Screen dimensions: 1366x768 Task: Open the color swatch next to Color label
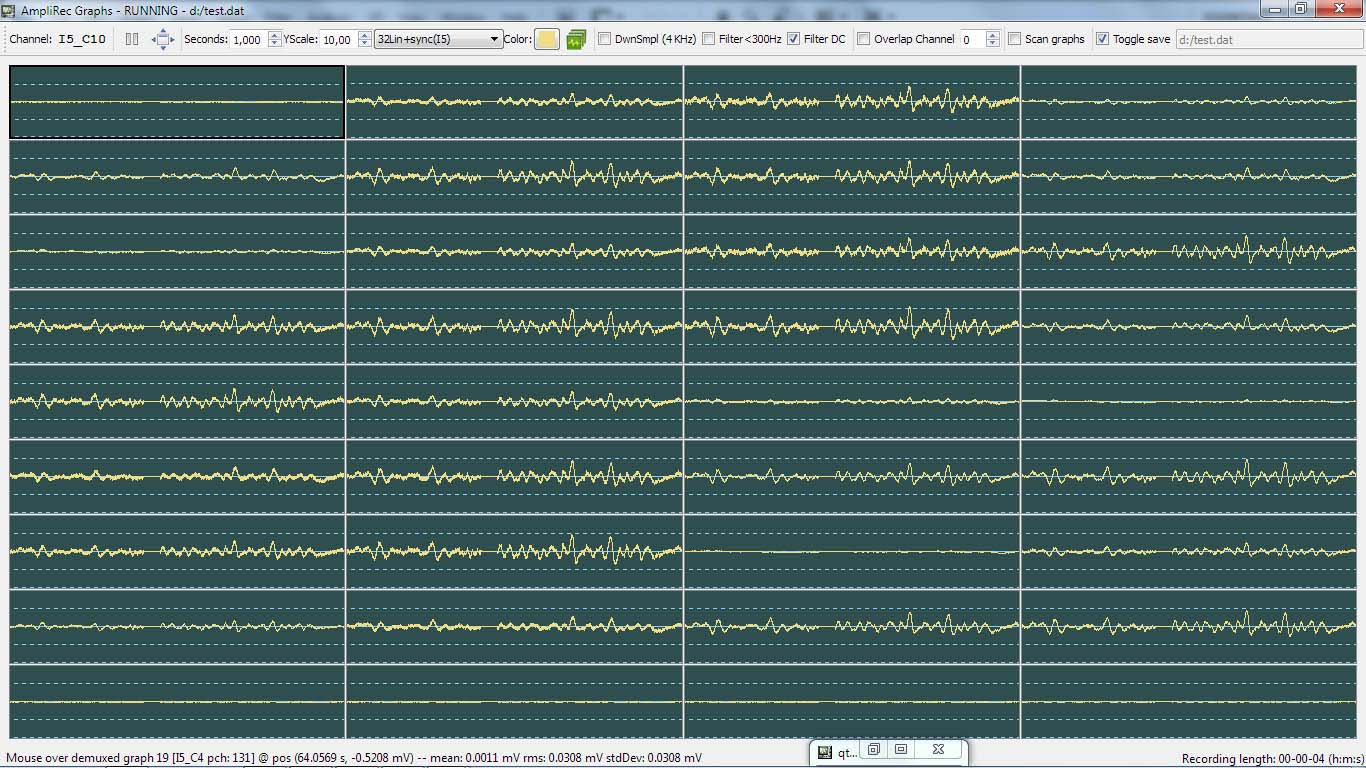[547, 39]
